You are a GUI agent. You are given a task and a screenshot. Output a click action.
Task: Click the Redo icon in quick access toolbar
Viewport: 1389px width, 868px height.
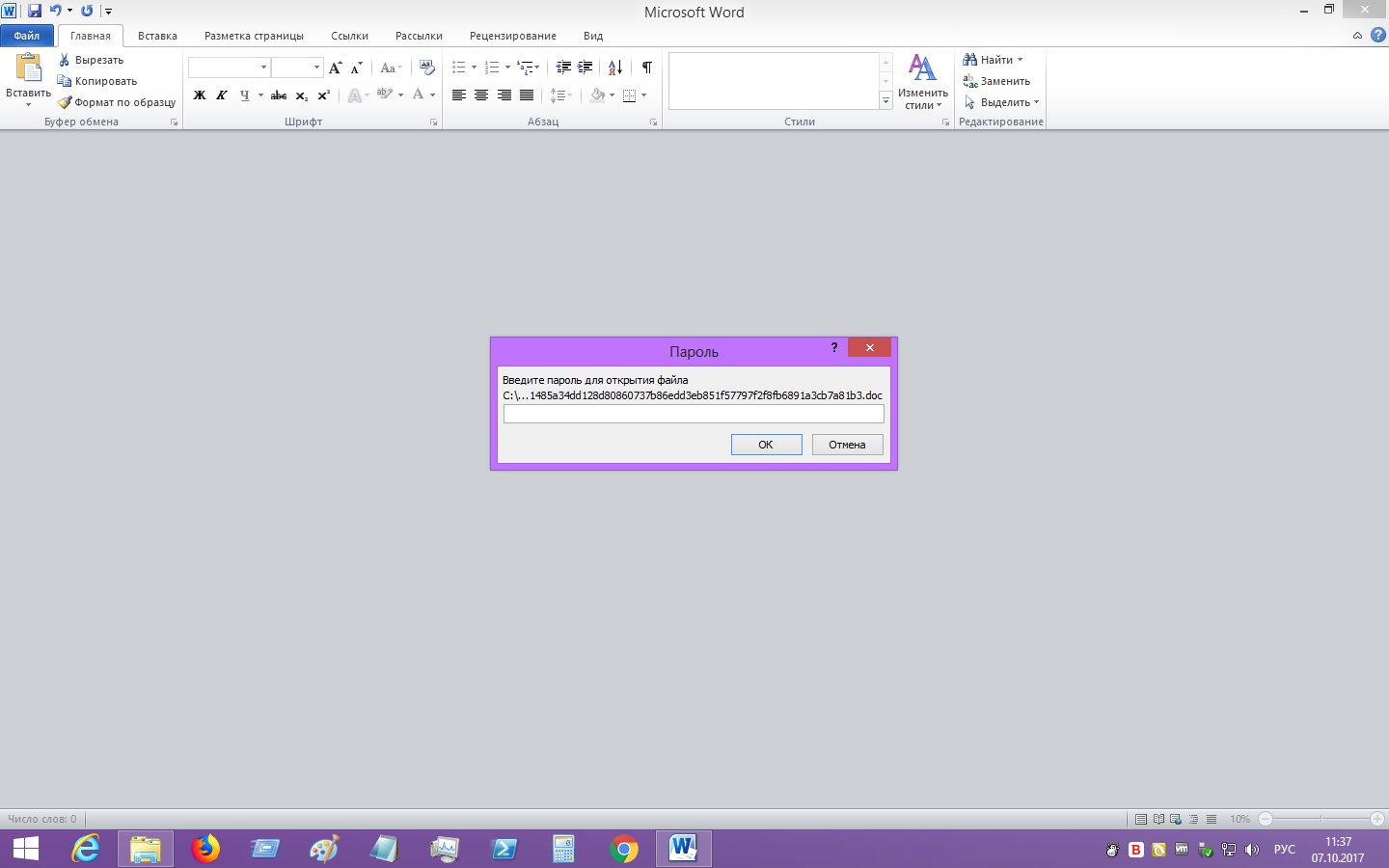click(x=87, y=11)
